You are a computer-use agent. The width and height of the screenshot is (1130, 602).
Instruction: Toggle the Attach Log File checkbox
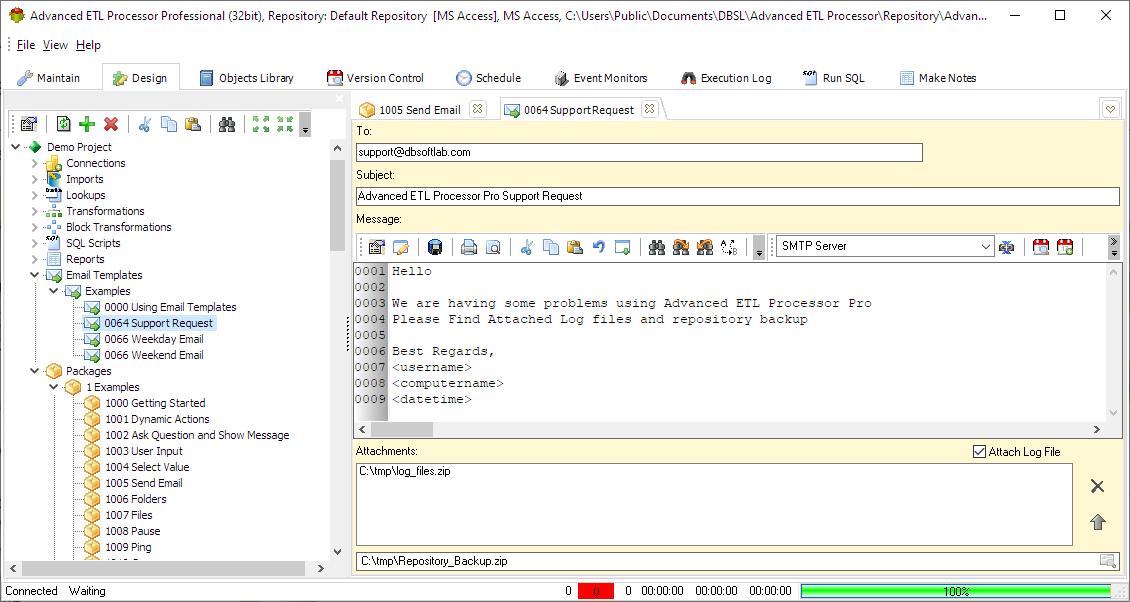coord(979,452)
